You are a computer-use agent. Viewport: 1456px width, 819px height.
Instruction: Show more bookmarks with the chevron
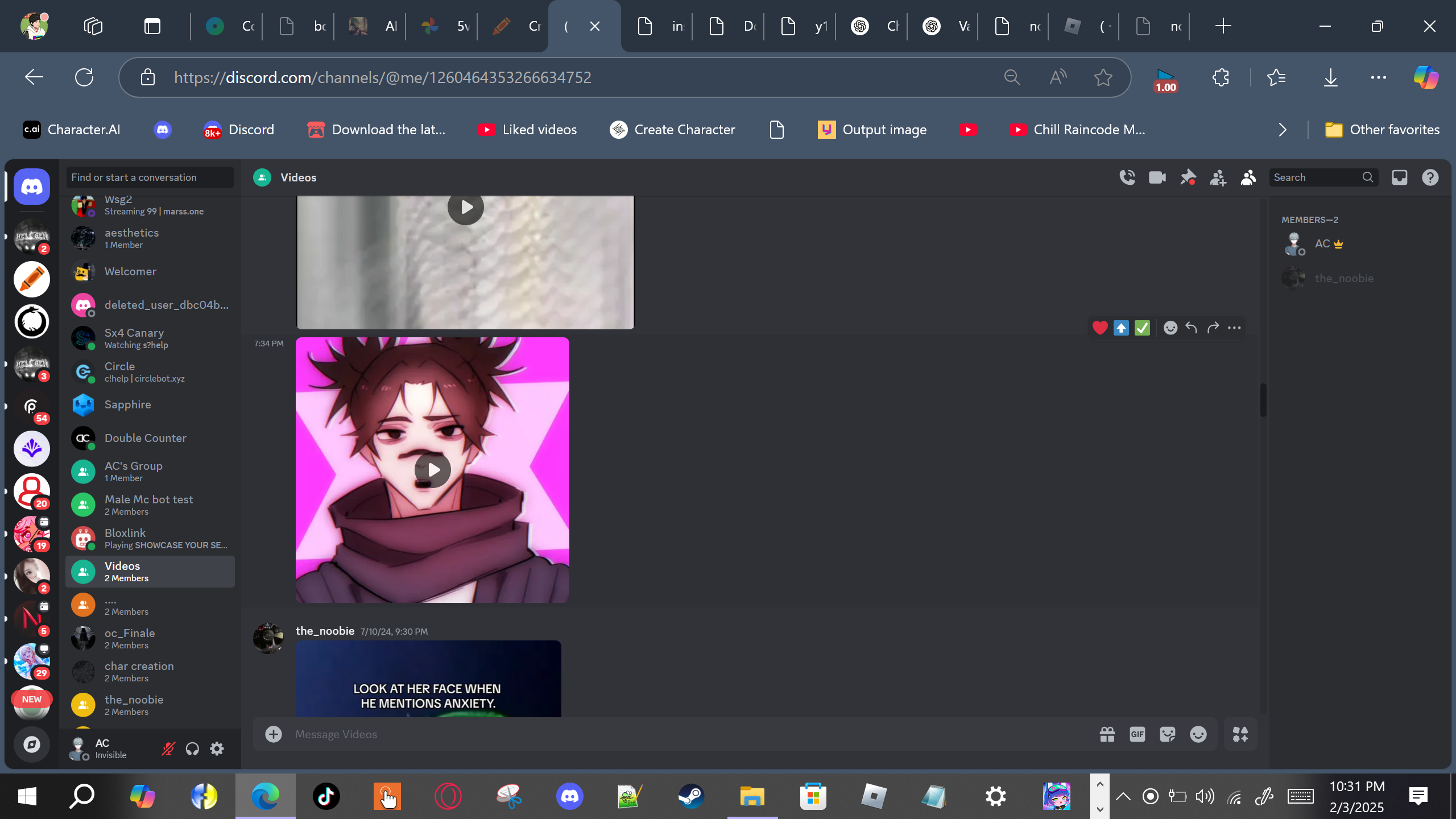[1282, 130]
